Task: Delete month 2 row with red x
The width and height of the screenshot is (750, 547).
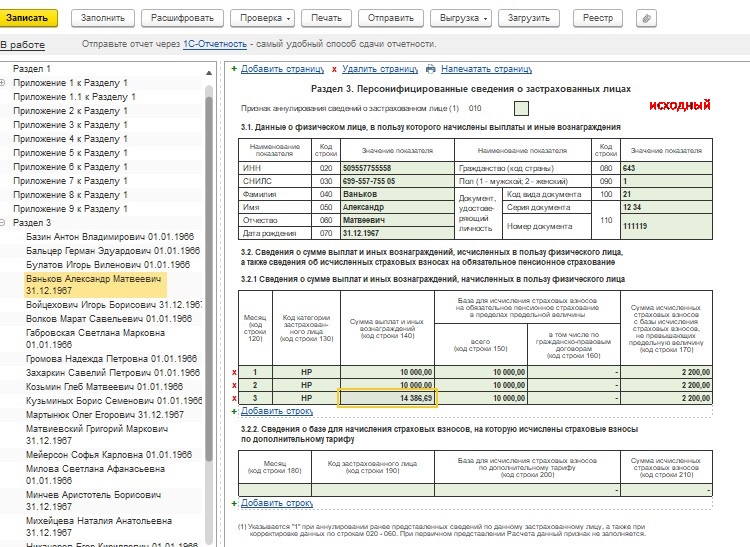Action: (234, 385)
